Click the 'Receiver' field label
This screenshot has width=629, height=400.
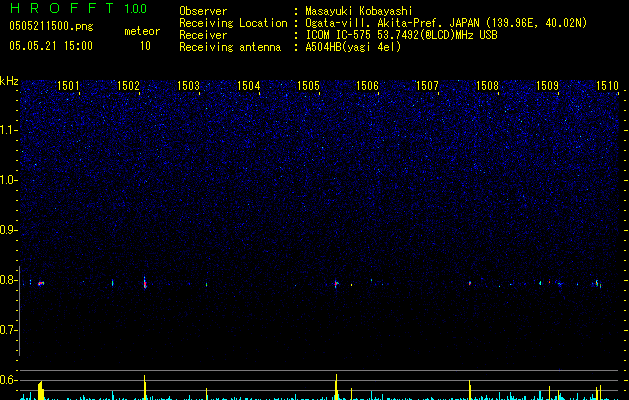(x=203, y=35)
